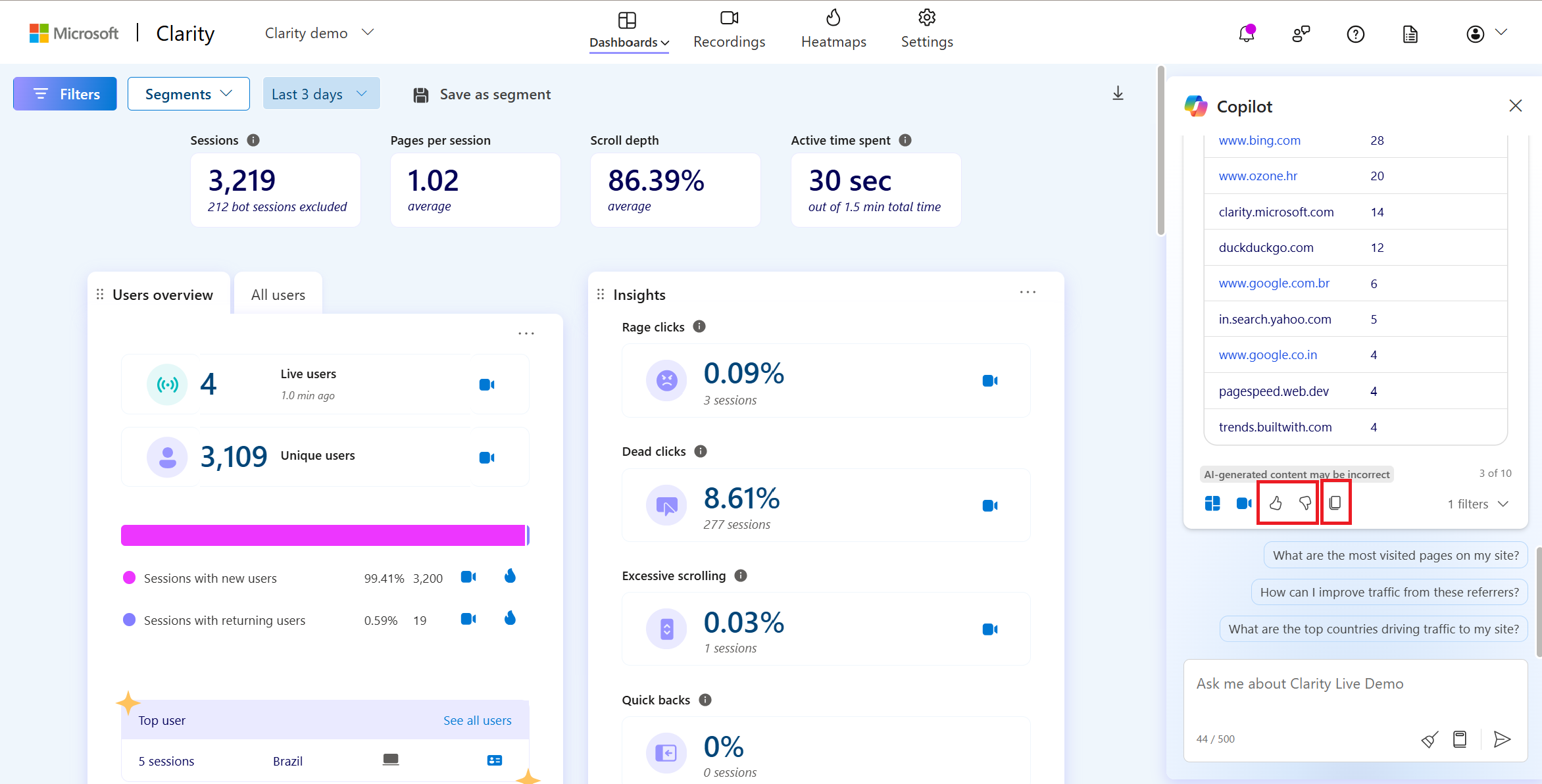Expand the 1 filters dropdown in Copilot

[1478, 504]
